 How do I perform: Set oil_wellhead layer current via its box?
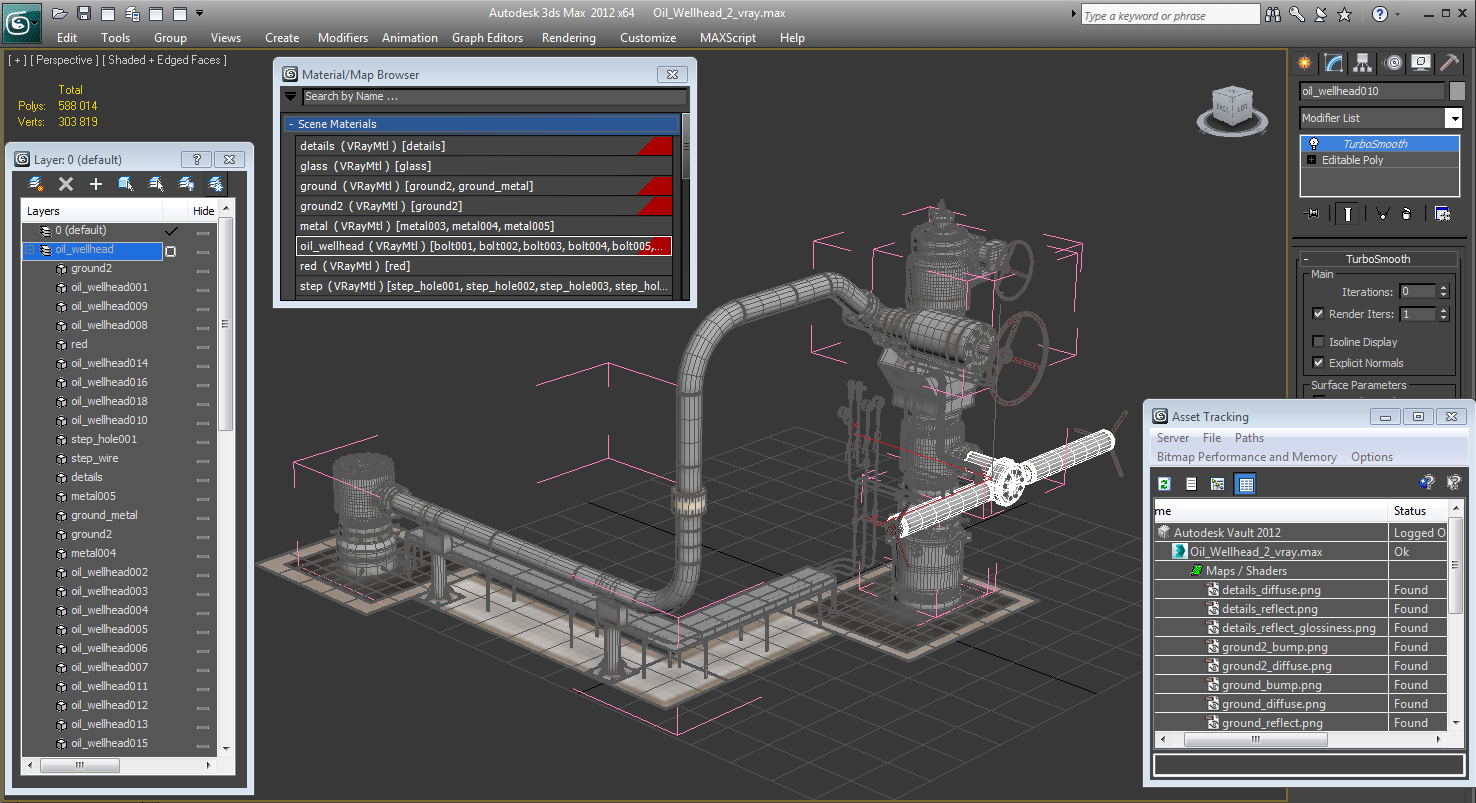click(x=171, y=250)
